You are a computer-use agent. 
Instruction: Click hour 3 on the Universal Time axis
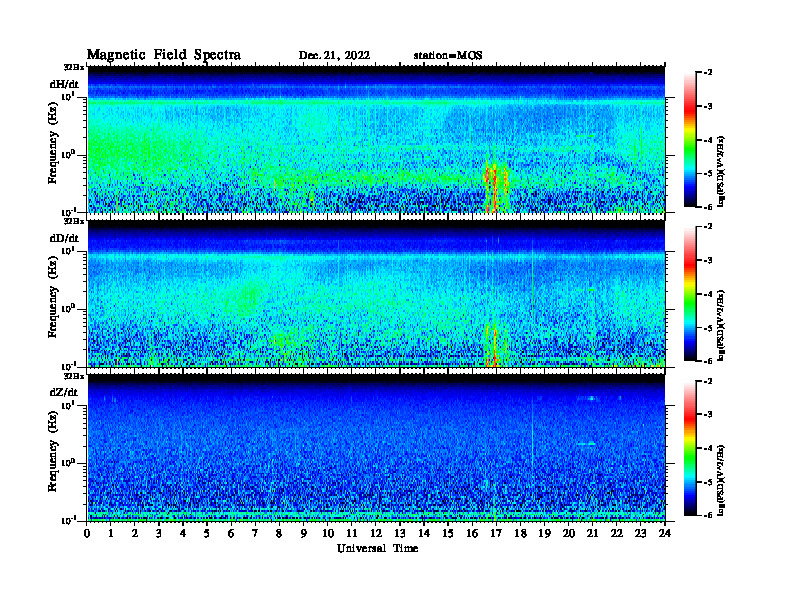tap(159, 534)
